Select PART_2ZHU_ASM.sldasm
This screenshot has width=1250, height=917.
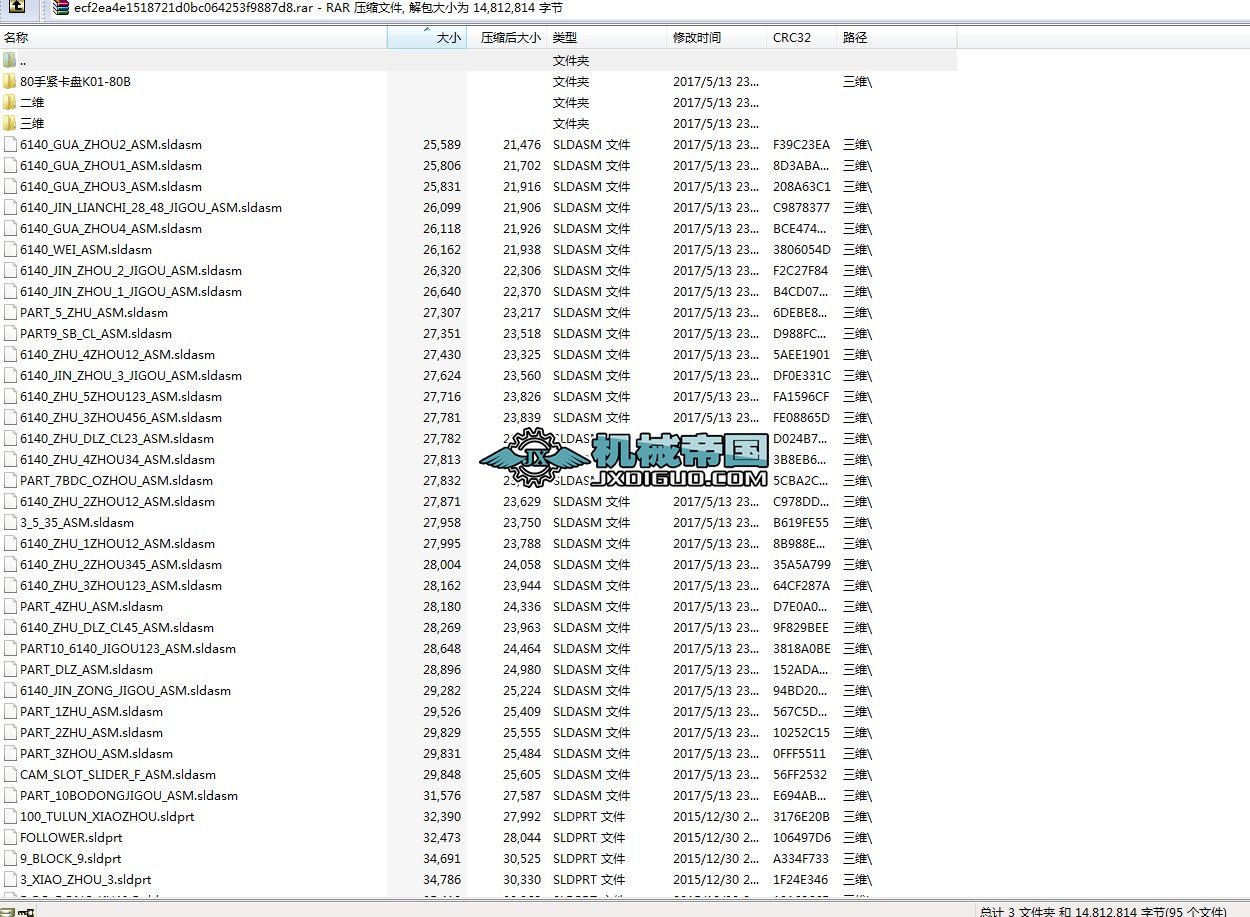91,733
